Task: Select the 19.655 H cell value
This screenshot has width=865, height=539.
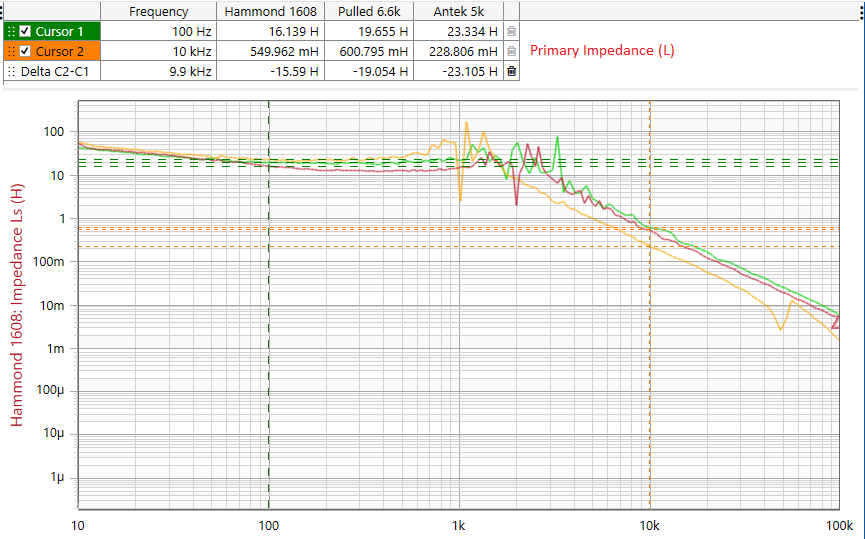Action: point(369,31)
